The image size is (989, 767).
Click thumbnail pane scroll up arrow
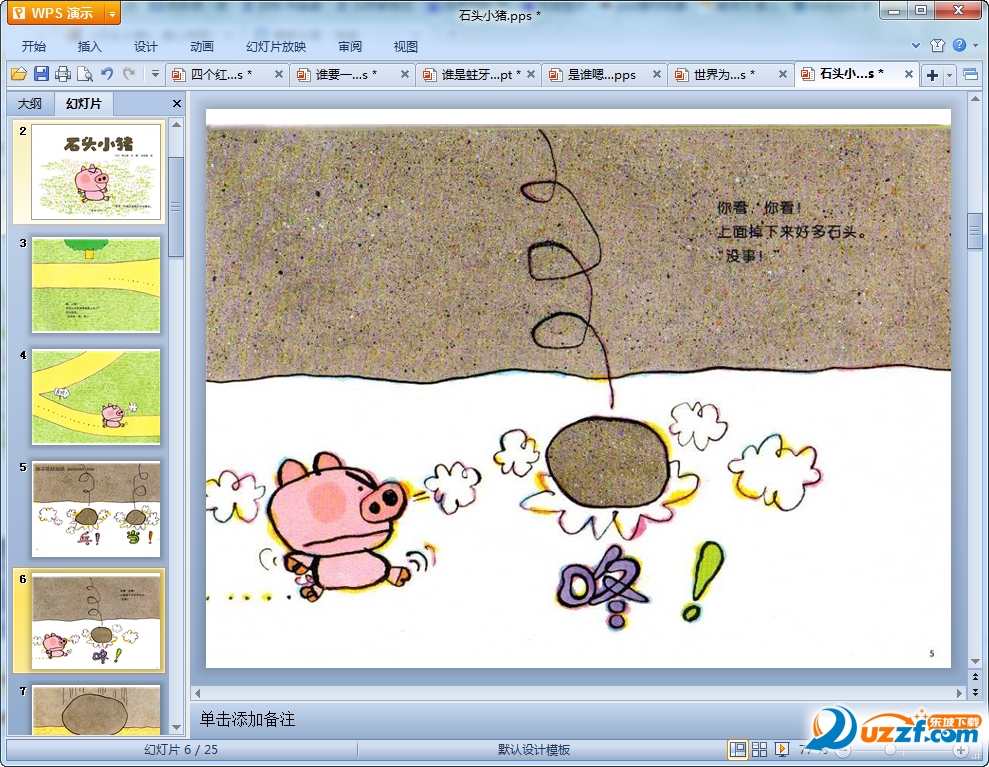point(177,124)
